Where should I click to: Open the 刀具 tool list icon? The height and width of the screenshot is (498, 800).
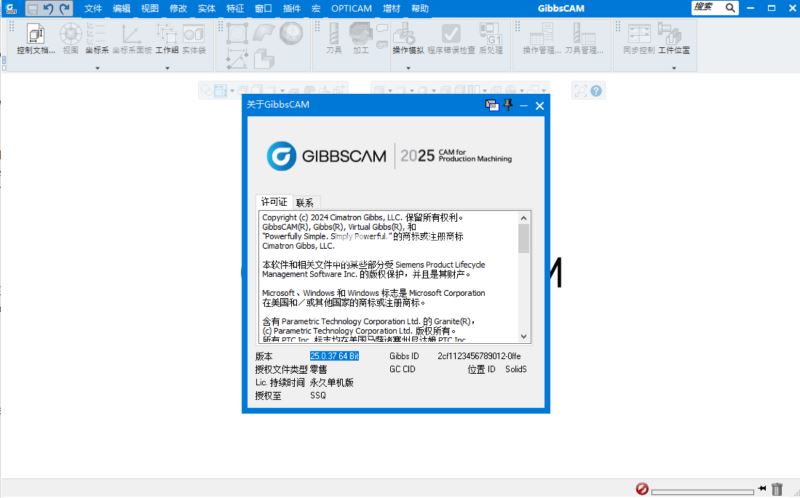point(334,38)
